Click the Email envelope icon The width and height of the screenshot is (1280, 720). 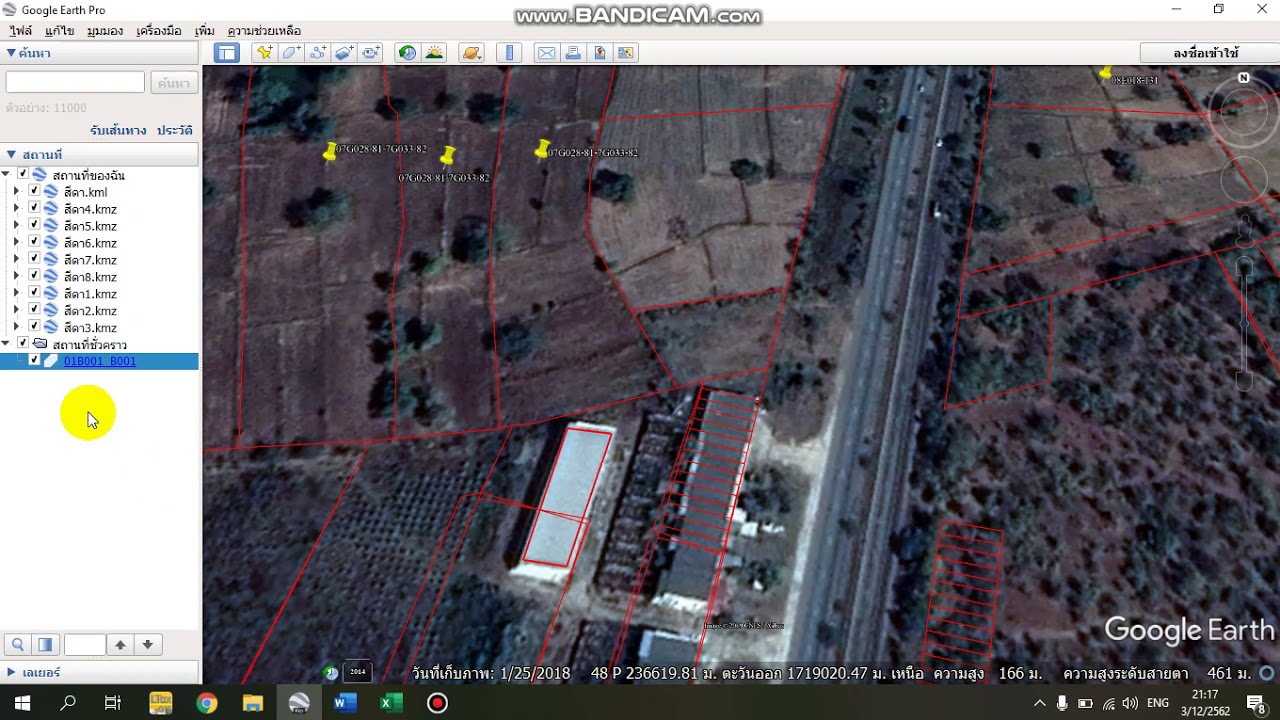click(546, 53)
